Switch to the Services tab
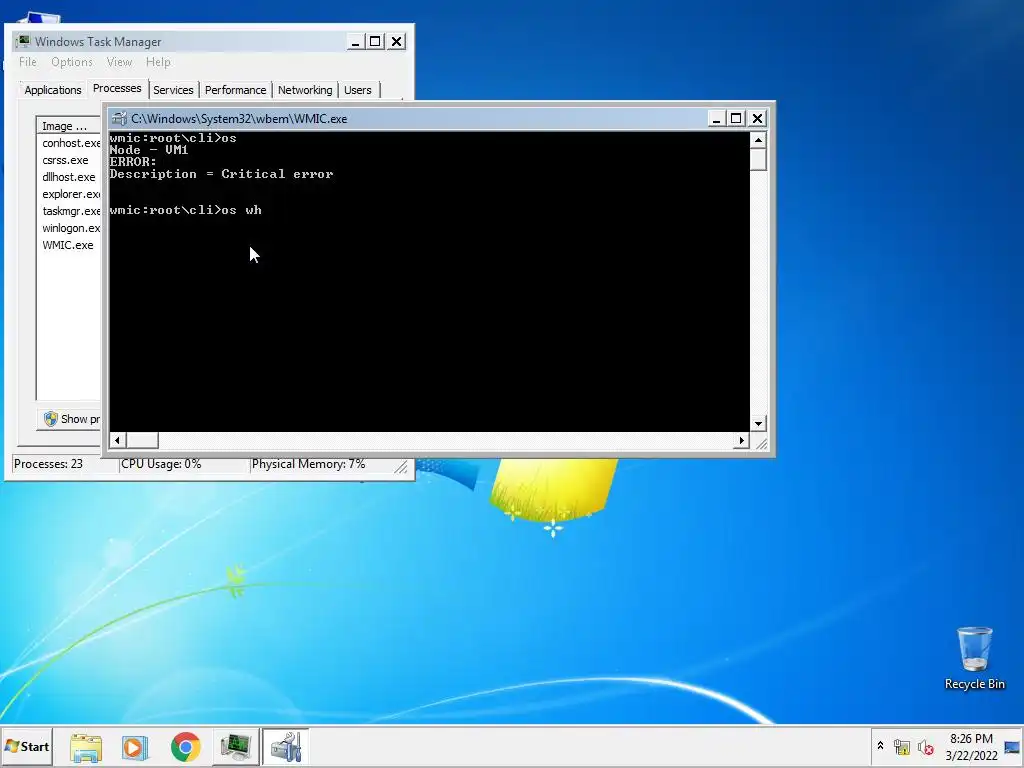 pos(173,90)
